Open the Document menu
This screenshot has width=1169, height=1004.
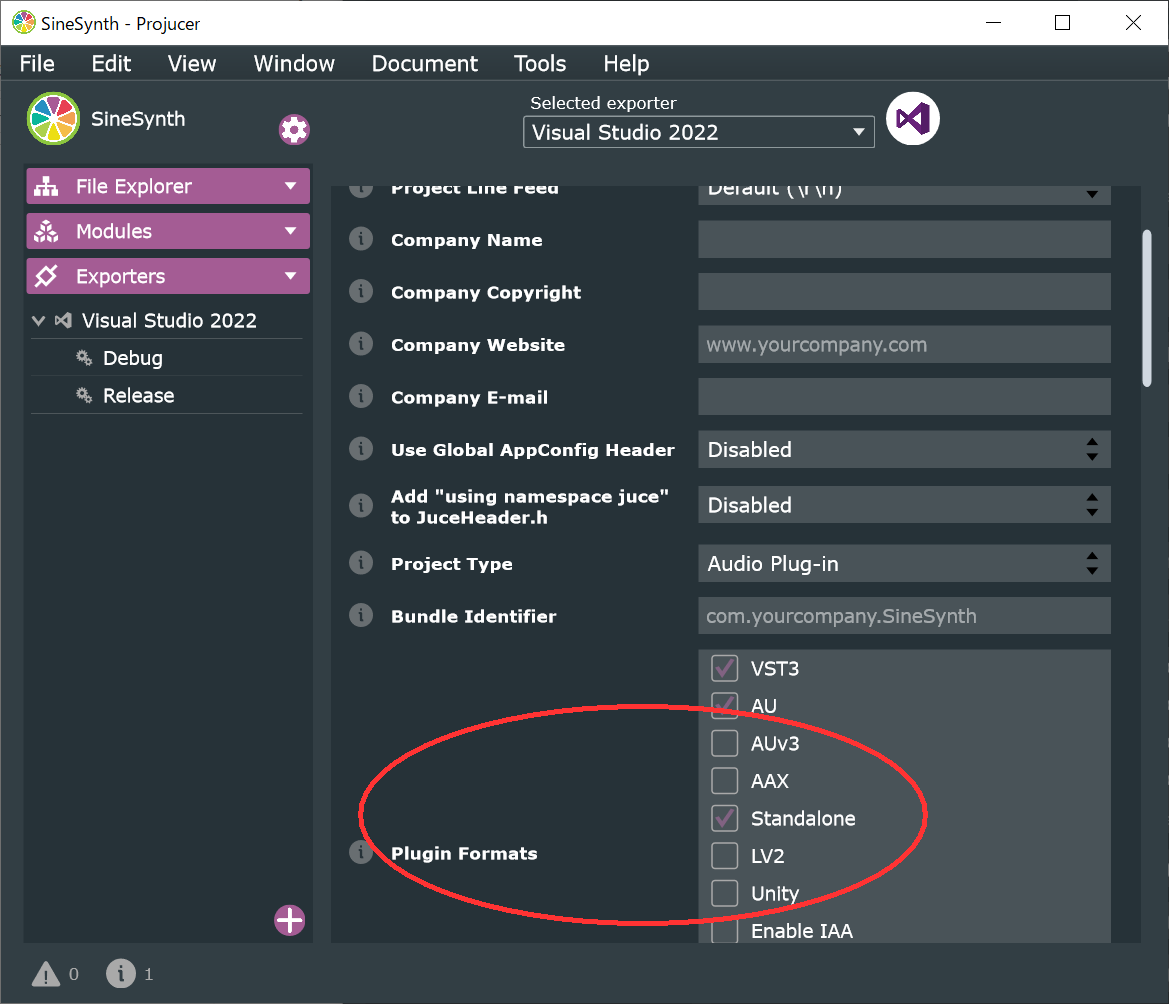(x=424, y=63)
